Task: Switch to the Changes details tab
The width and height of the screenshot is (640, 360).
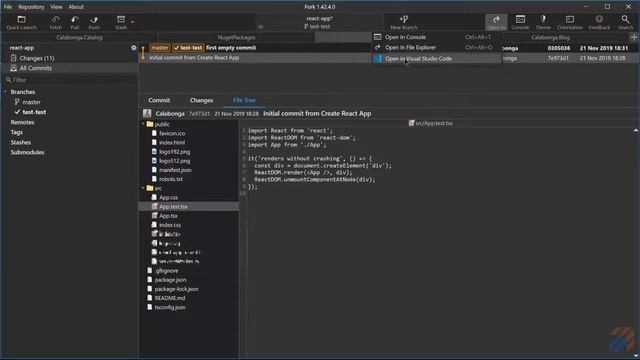Action: tap(201, 100)
